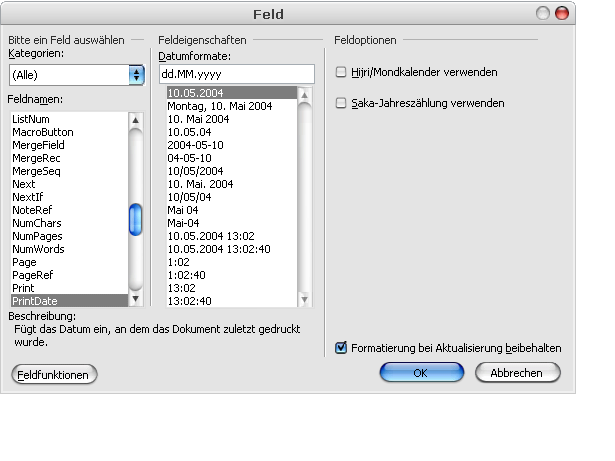Select date format 10. Mai 2004
The height and width of the screenshot is (461, 615).
232,119
